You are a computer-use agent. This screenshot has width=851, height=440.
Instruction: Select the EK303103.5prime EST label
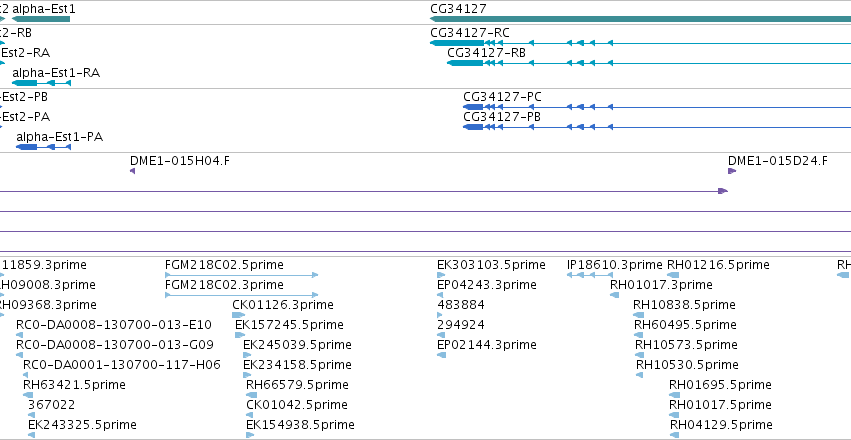tap(491, 265)
